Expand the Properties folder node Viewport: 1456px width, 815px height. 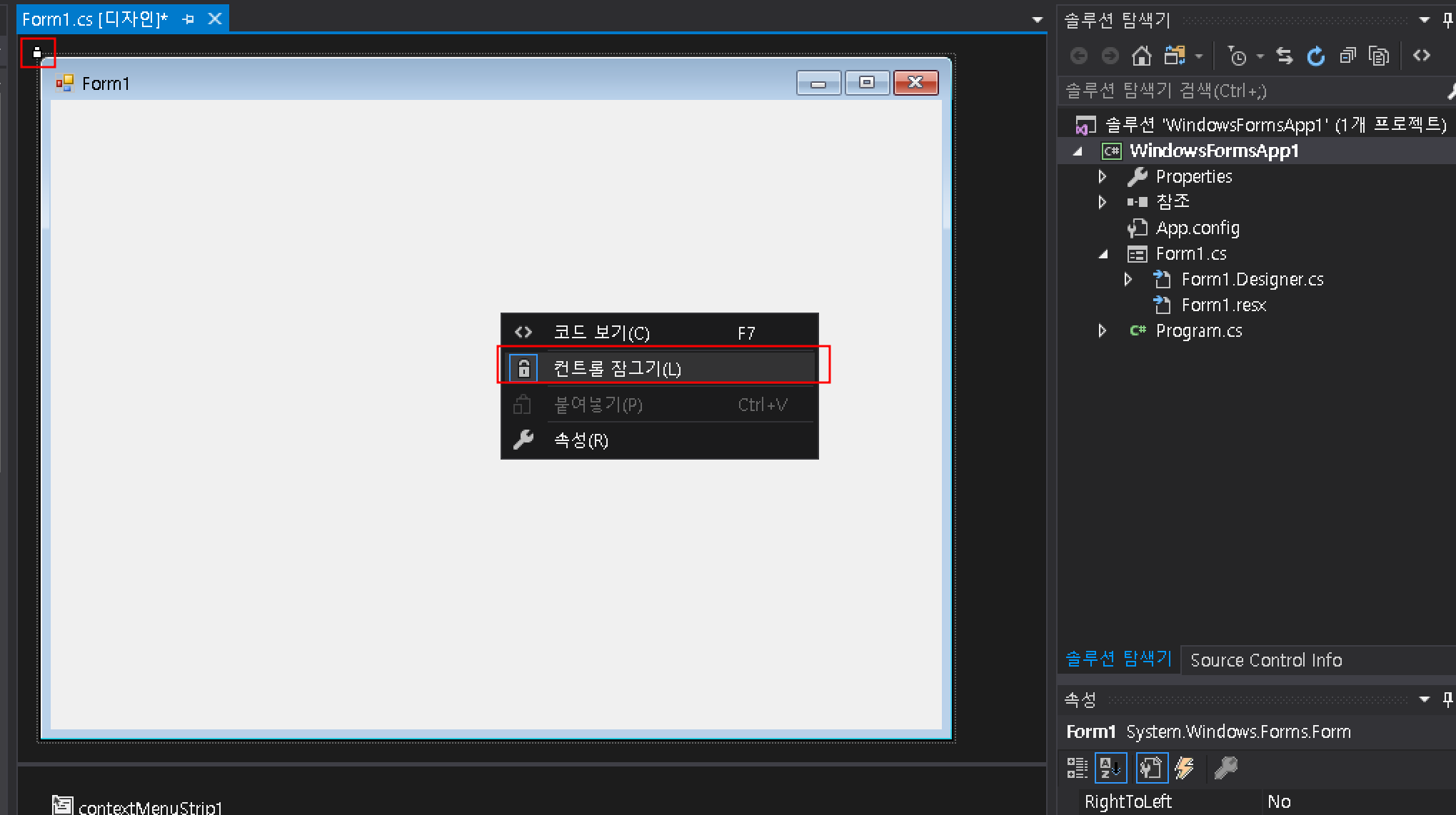coord(1102,176)
